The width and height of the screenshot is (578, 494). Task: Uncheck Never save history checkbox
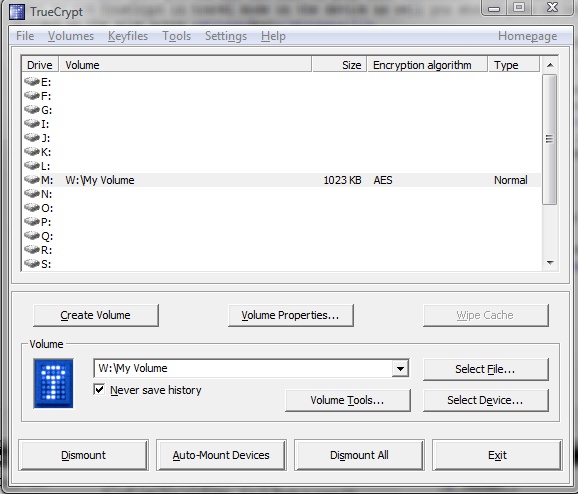99,389
